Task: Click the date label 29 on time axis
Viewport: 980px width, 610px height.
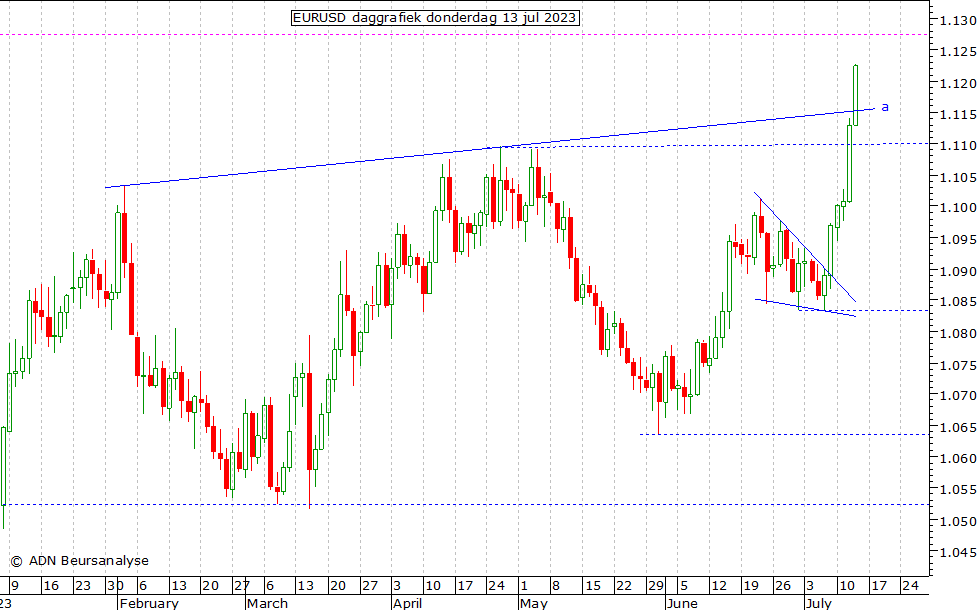Action: [656, 586]
